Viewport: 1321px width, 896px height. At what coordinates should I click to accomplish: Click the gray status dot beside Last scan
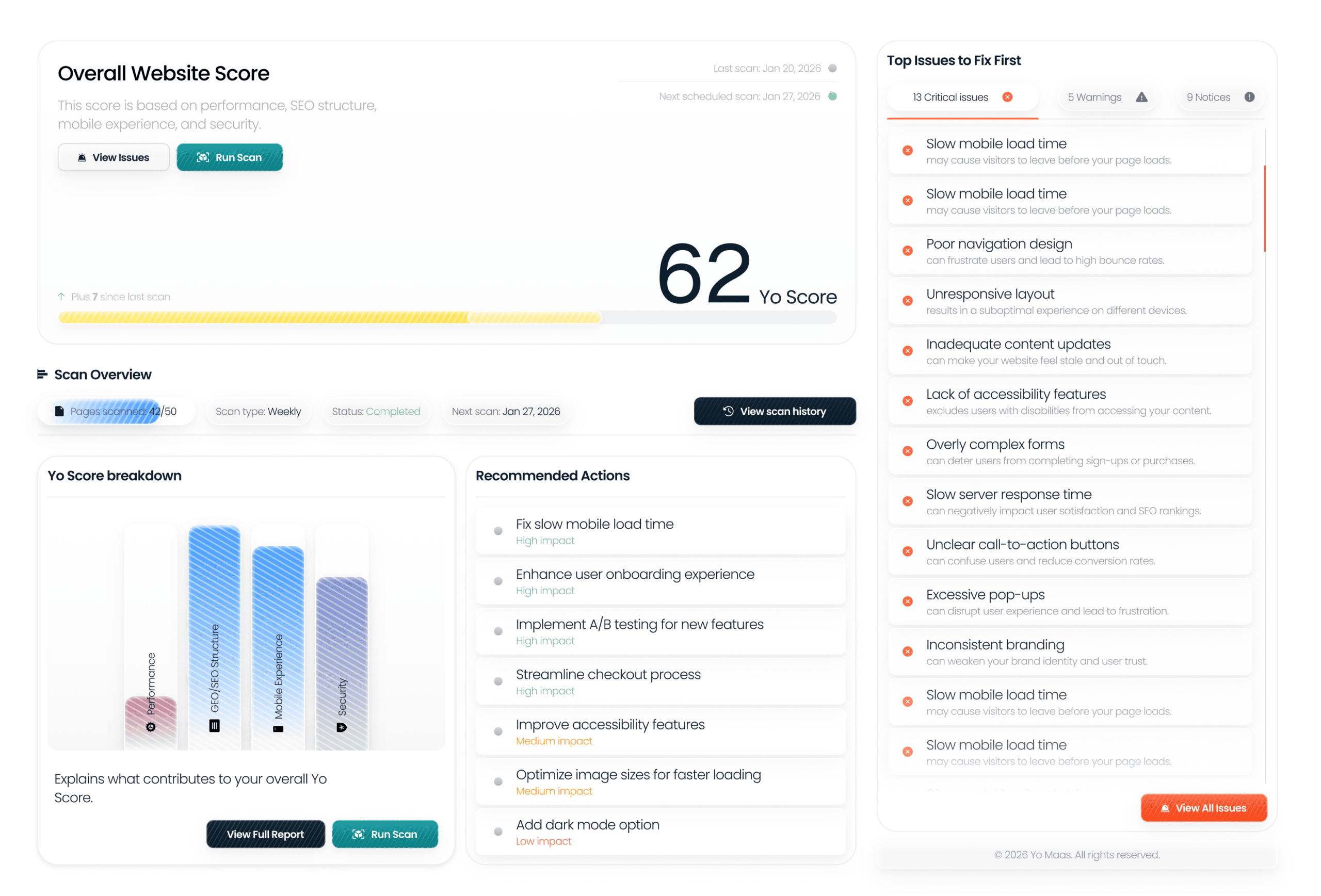[x=832, y=68]
